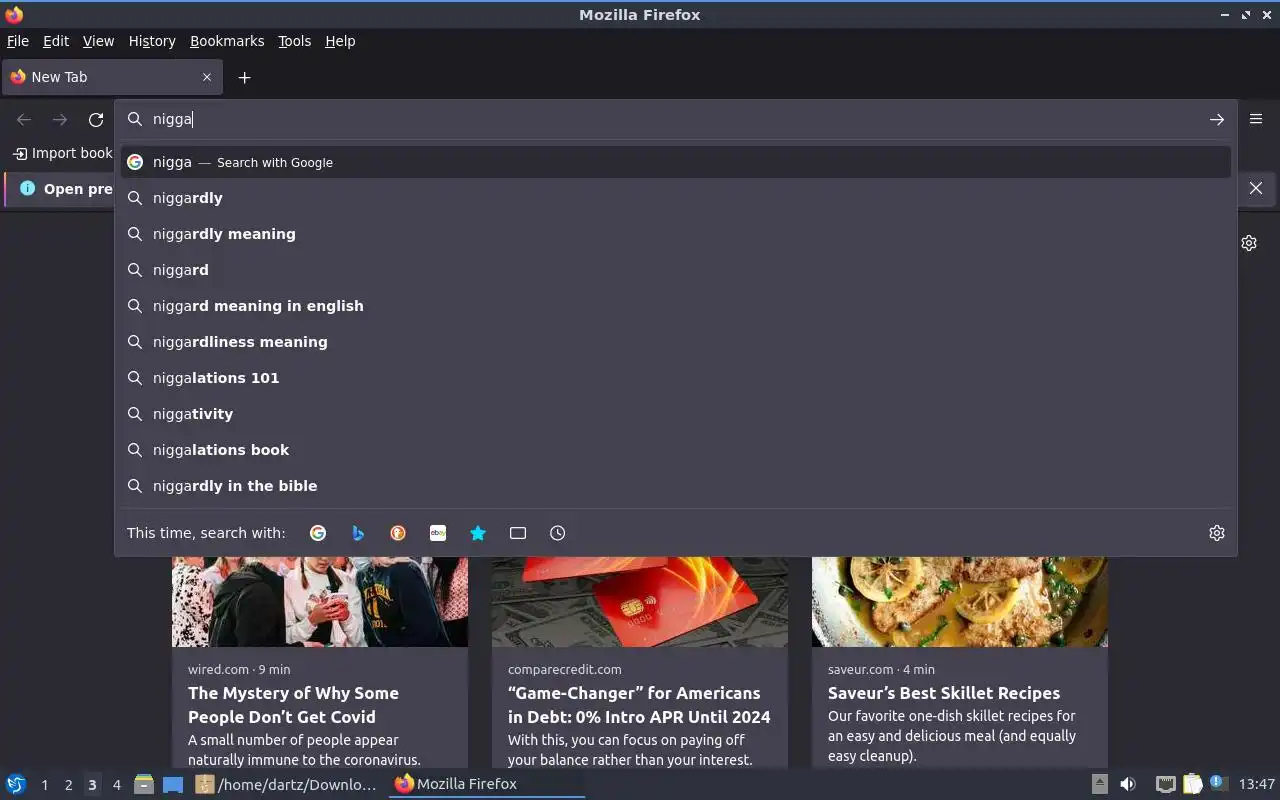This screenshot has width=1280, height=800.
Task: Click the Go arrow in the address bar
Action: tap(1216, 119)
